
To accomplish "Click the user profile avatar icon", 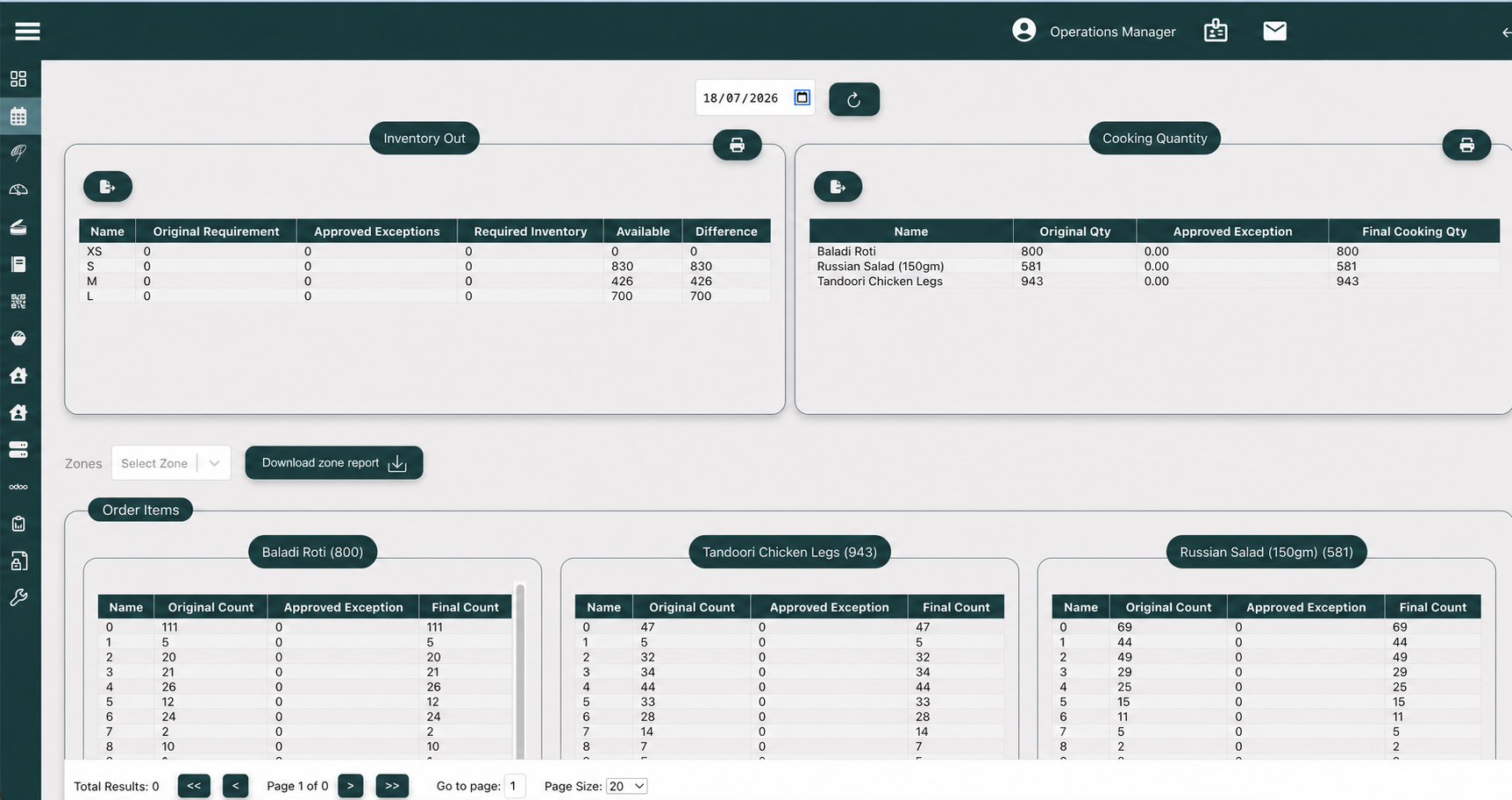I will pyautogui.click(x=1023, y=31).
